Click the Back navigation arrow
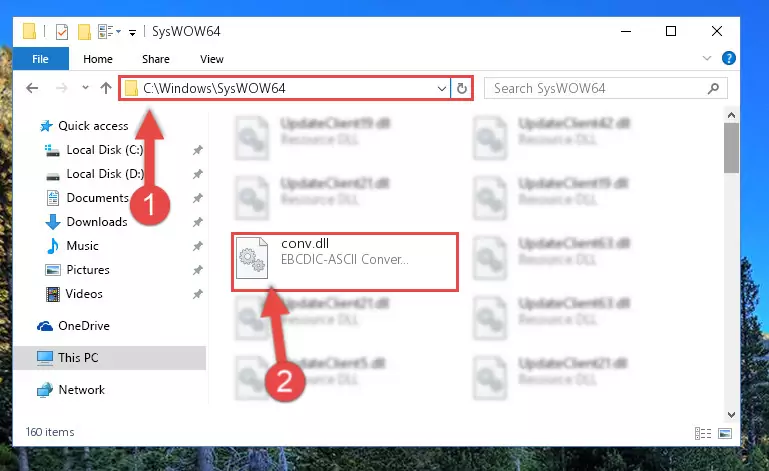This screenshot has height=471, width=769. 32,88
